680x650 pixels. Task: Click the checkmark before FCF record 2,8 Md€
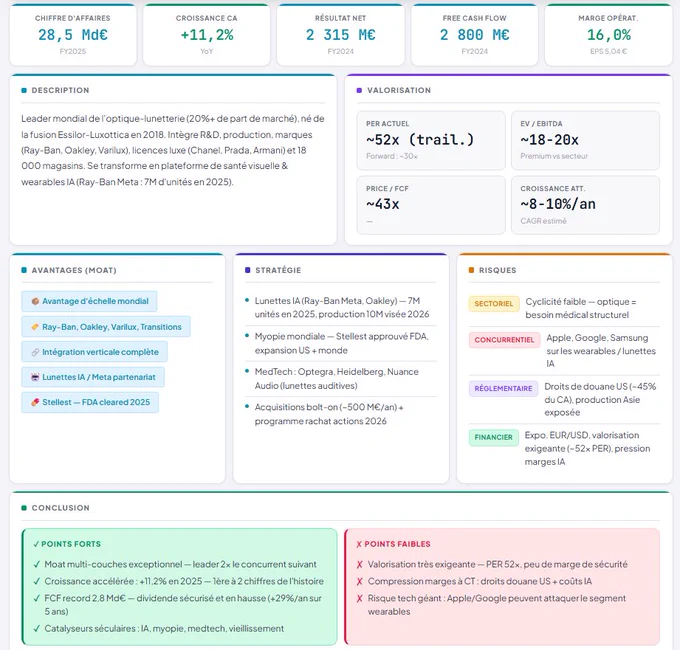click(37, 598)
